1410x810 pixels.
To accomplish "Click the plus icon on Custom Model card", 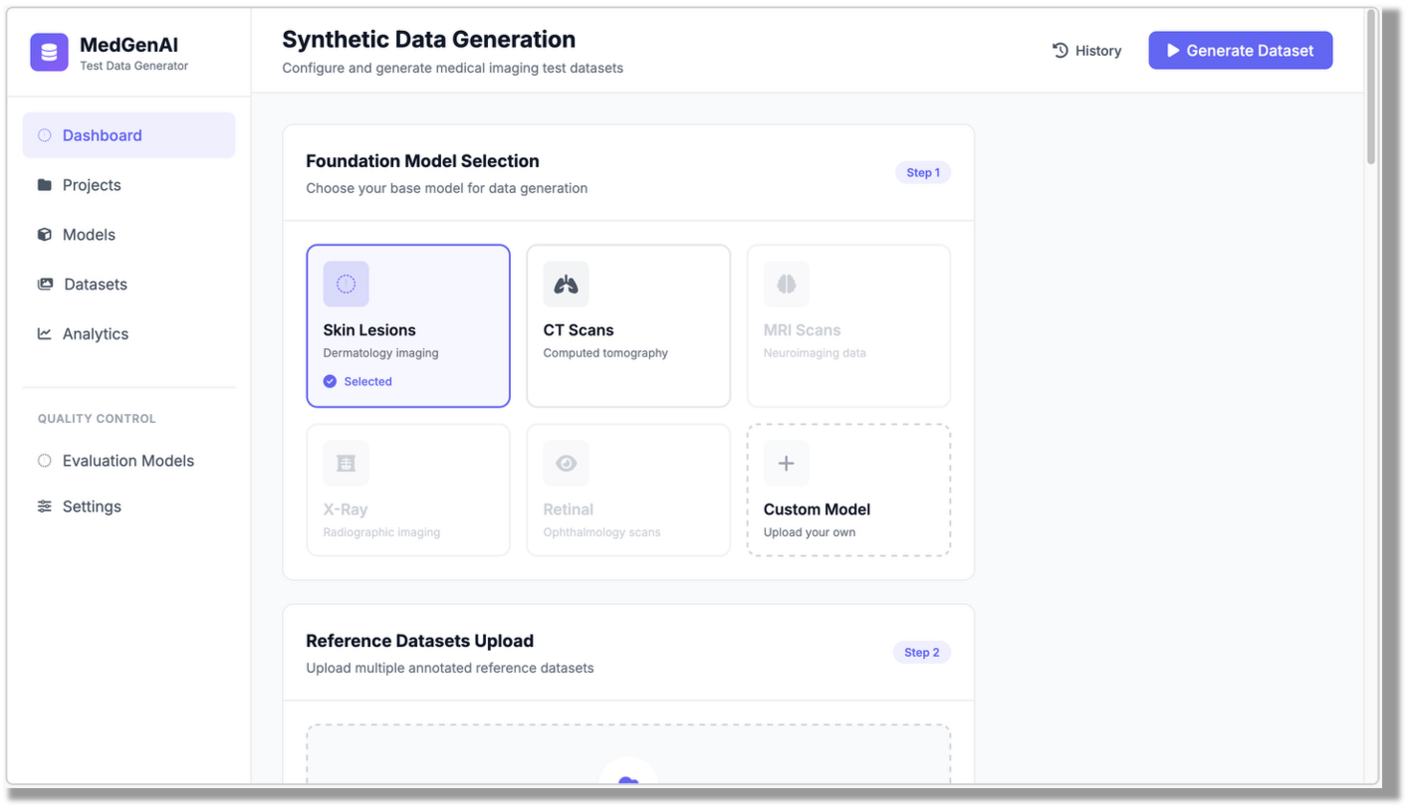I will coord(786,463).
